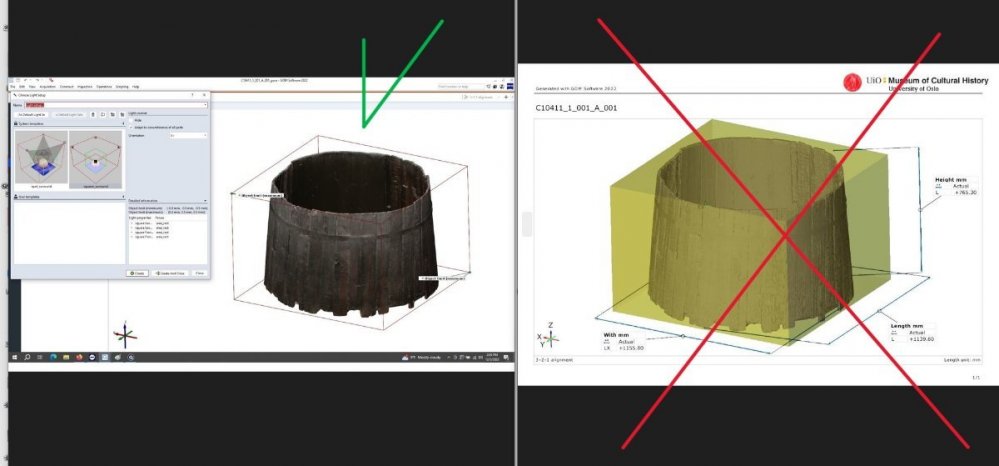Image resolution: width=999 pixels, height=466 pixels.
Task: Click the second icon after default light setup buttons
Action: click(x=103, y=115)
